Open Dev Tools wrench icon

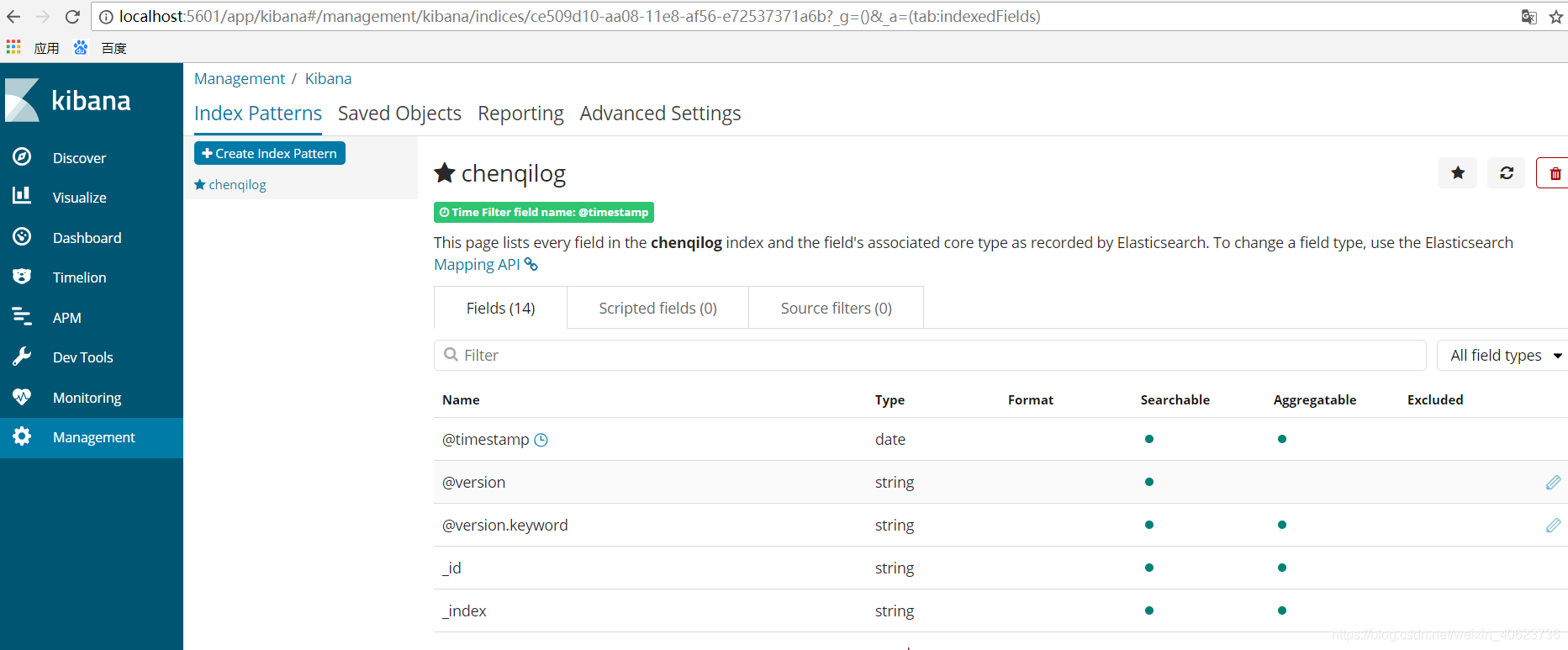tap(22, 357)
